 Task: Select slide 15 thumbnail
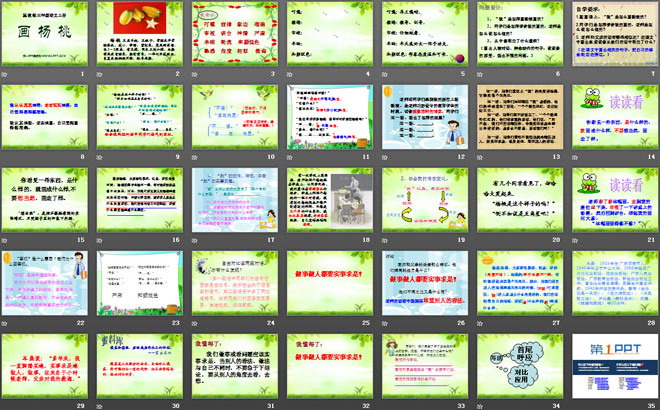45,200
